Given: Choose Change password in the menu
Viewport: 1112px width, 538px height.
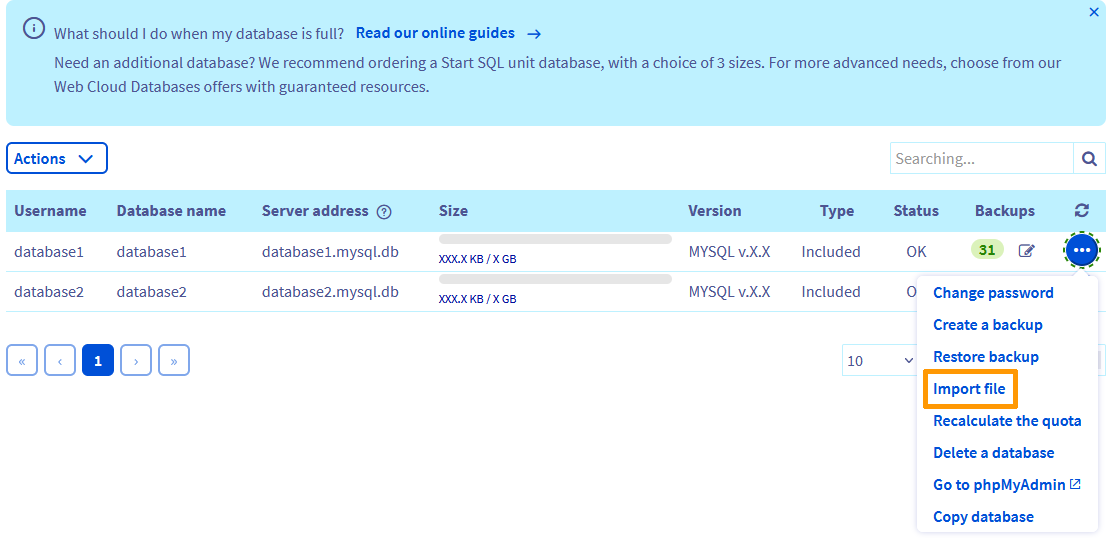Looking at the screenshot, I should click(993, 293).
